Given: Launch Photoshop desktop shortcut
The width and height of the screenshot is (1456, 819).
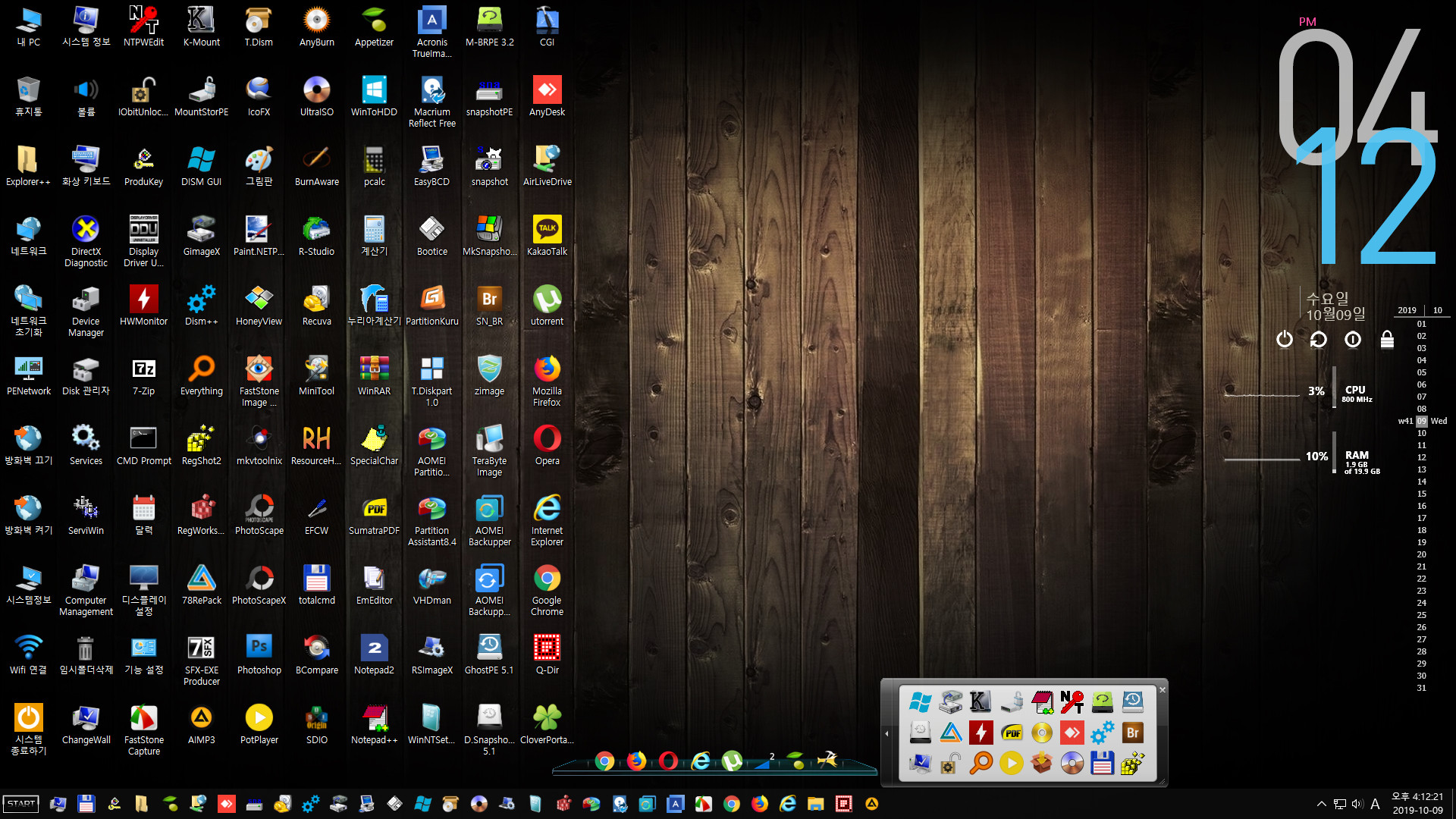Looking at the screenshot, I should click(259, 654).
